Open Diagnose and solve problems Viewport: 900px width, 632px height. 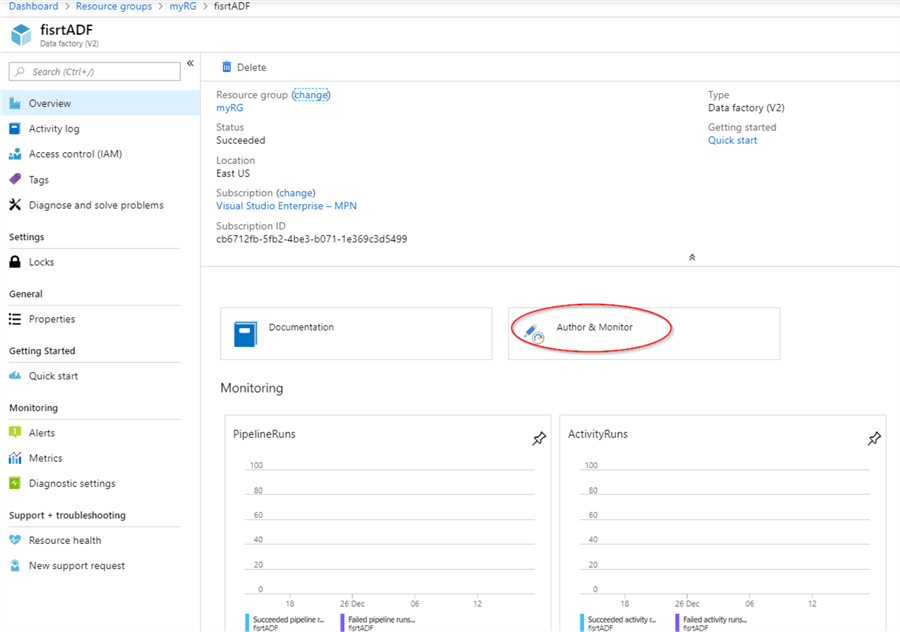click(x=100, y=205)
